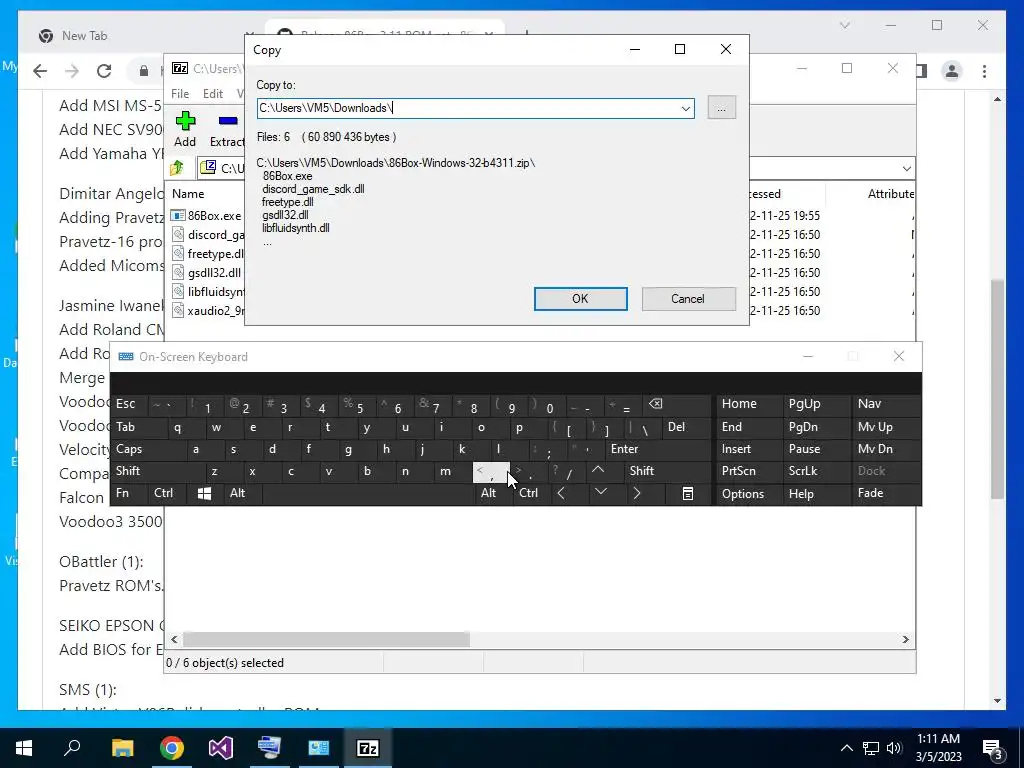1024x768 pixels.
Task: Click the Enter key on On-Screen Keyboard
Action: pos(624,449)
